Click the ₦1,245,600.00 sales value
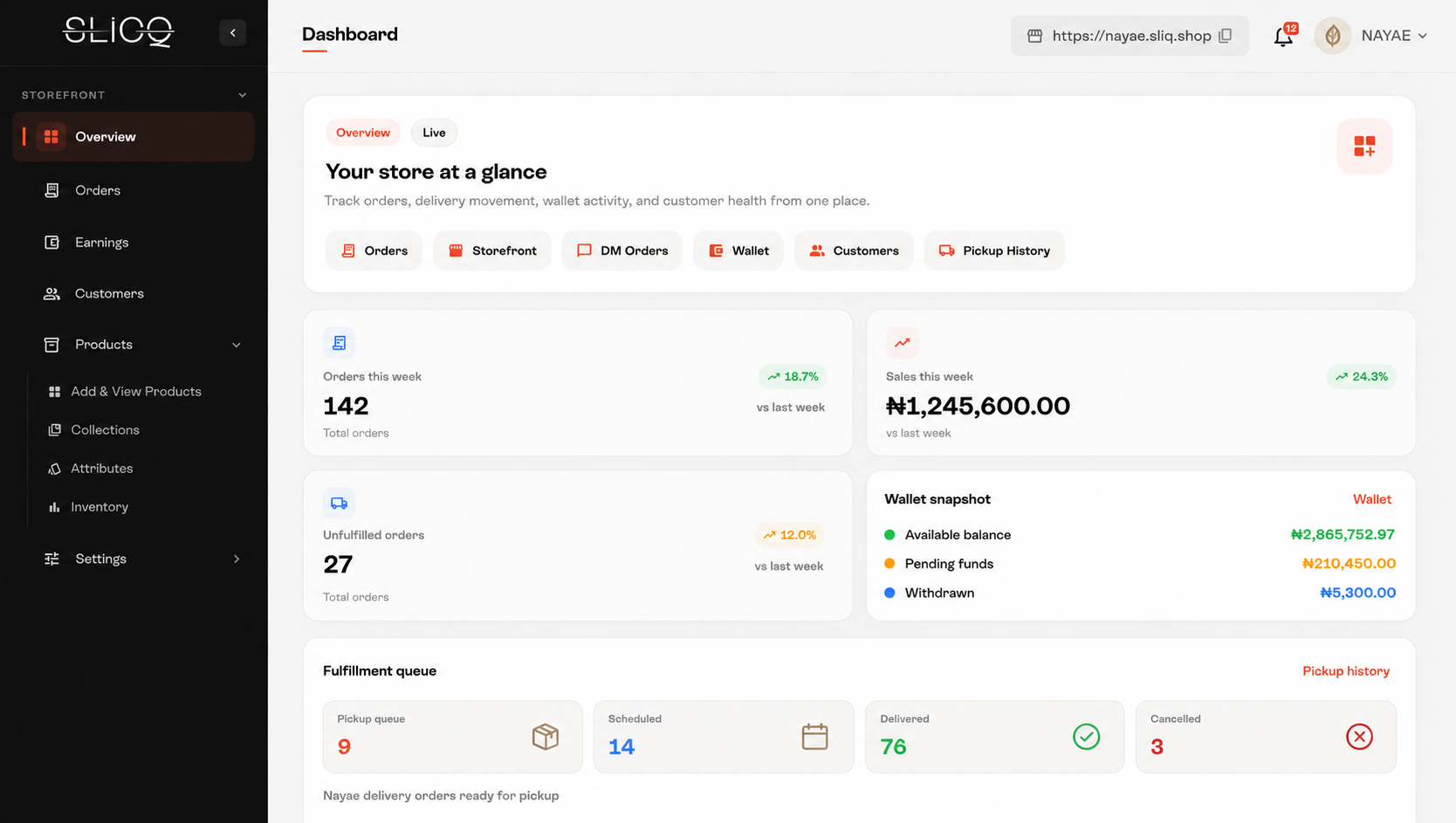 click(978, 406)
